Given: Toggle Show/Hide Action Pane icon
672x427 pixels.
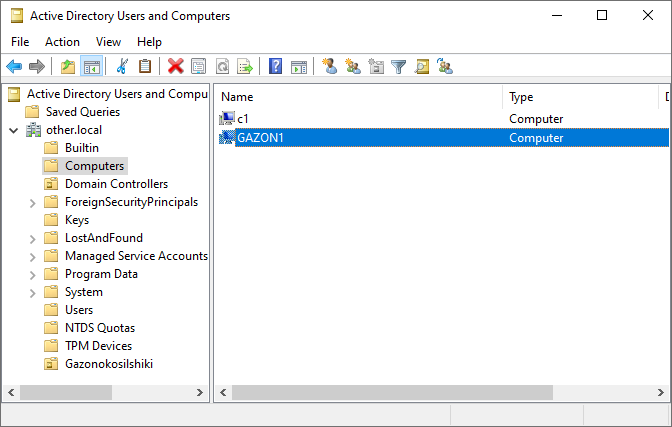Looking at the screenshot, I should 299,66.
